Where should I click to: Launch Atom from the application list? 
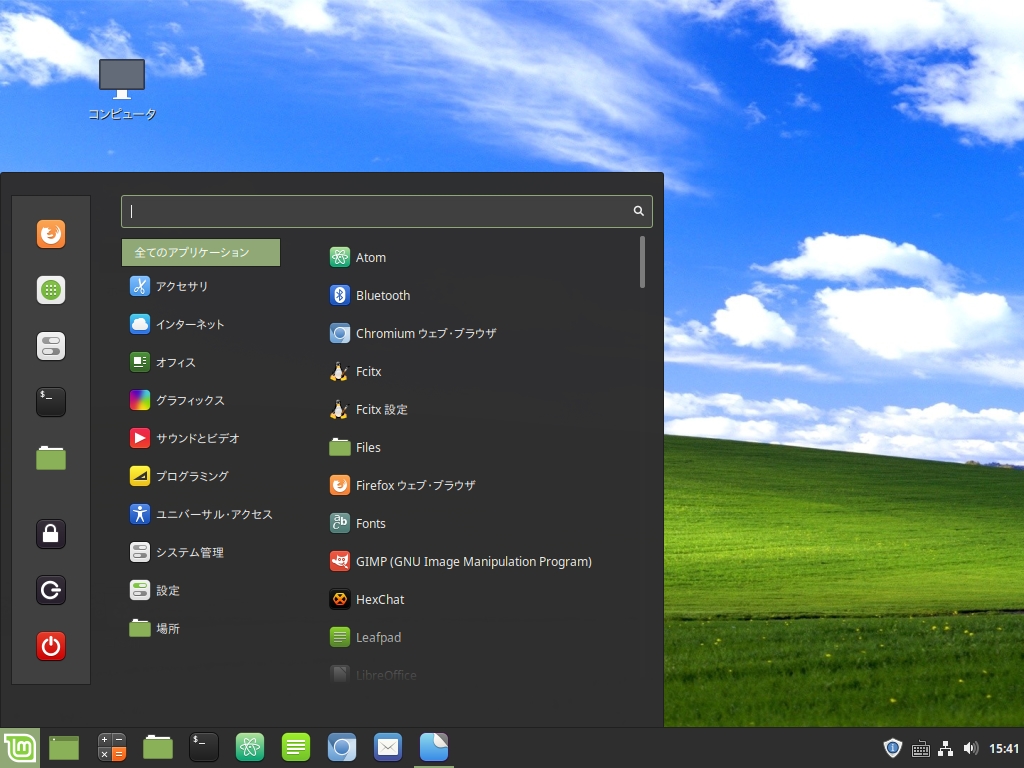[370, 258]
